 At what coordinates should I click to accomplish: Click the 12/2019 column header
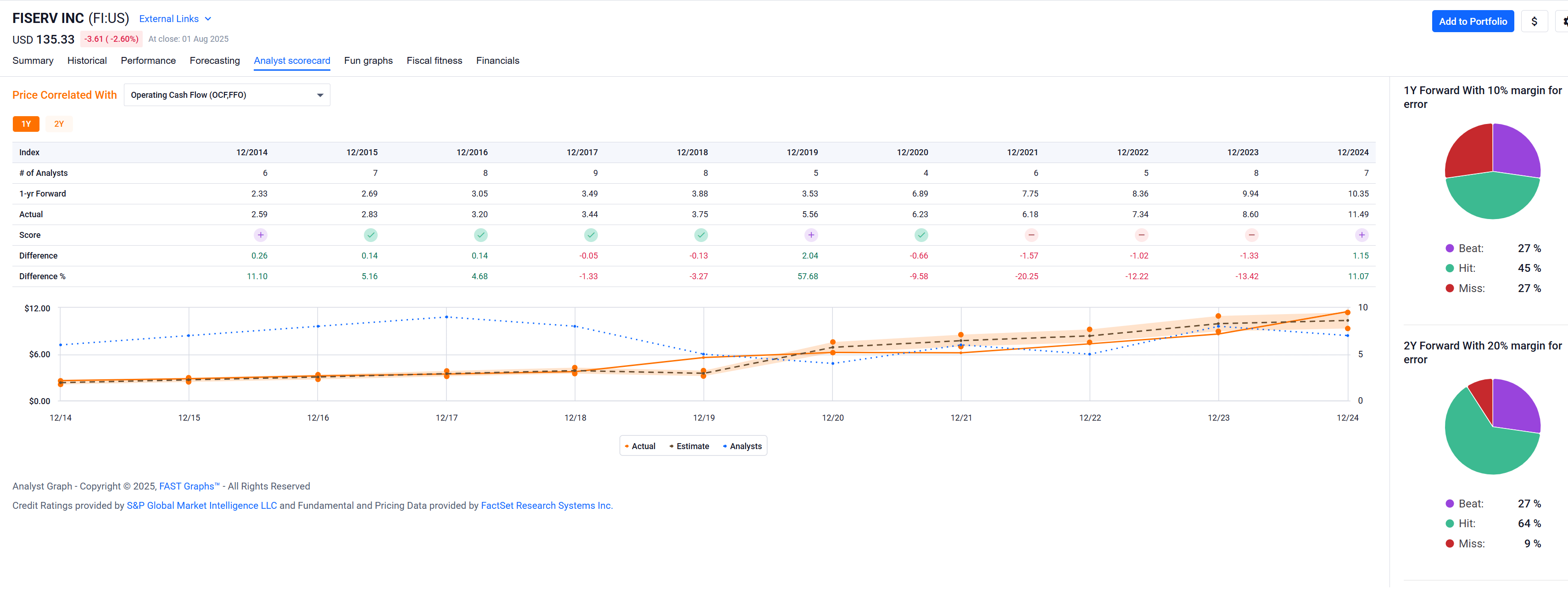pos(802,153)
